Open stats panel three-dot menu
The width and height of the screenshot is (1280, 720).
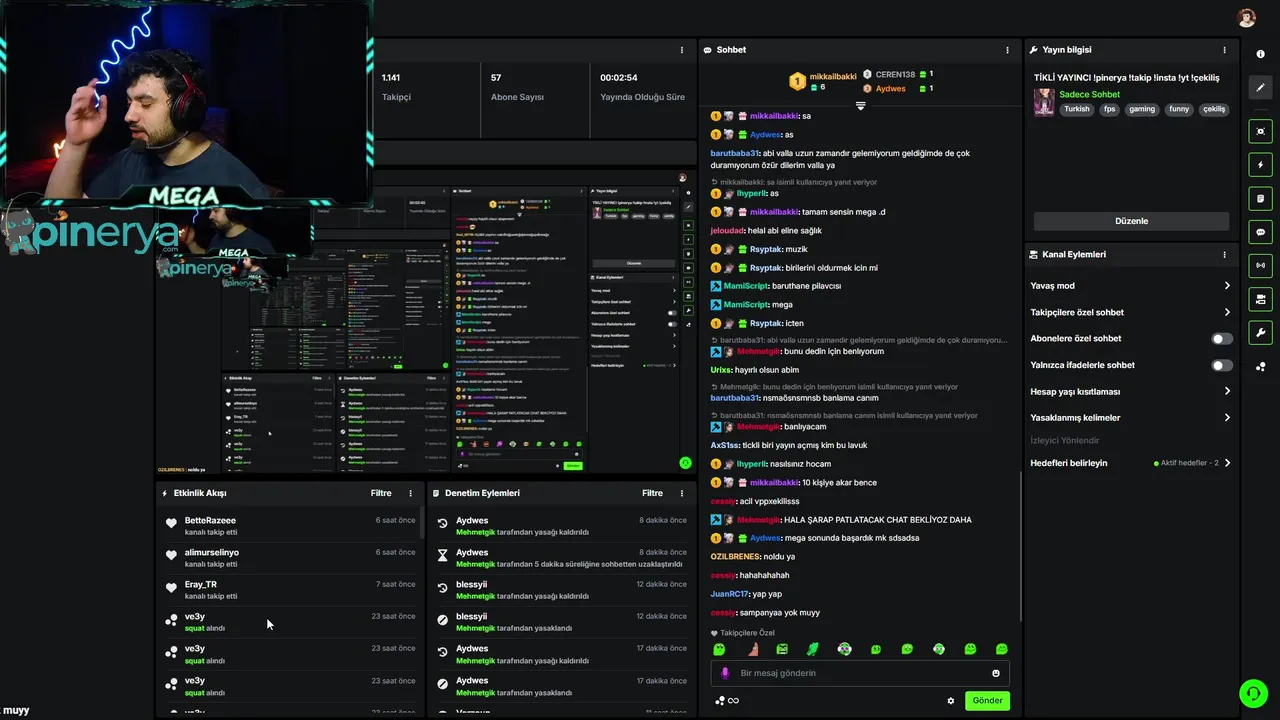682,50
